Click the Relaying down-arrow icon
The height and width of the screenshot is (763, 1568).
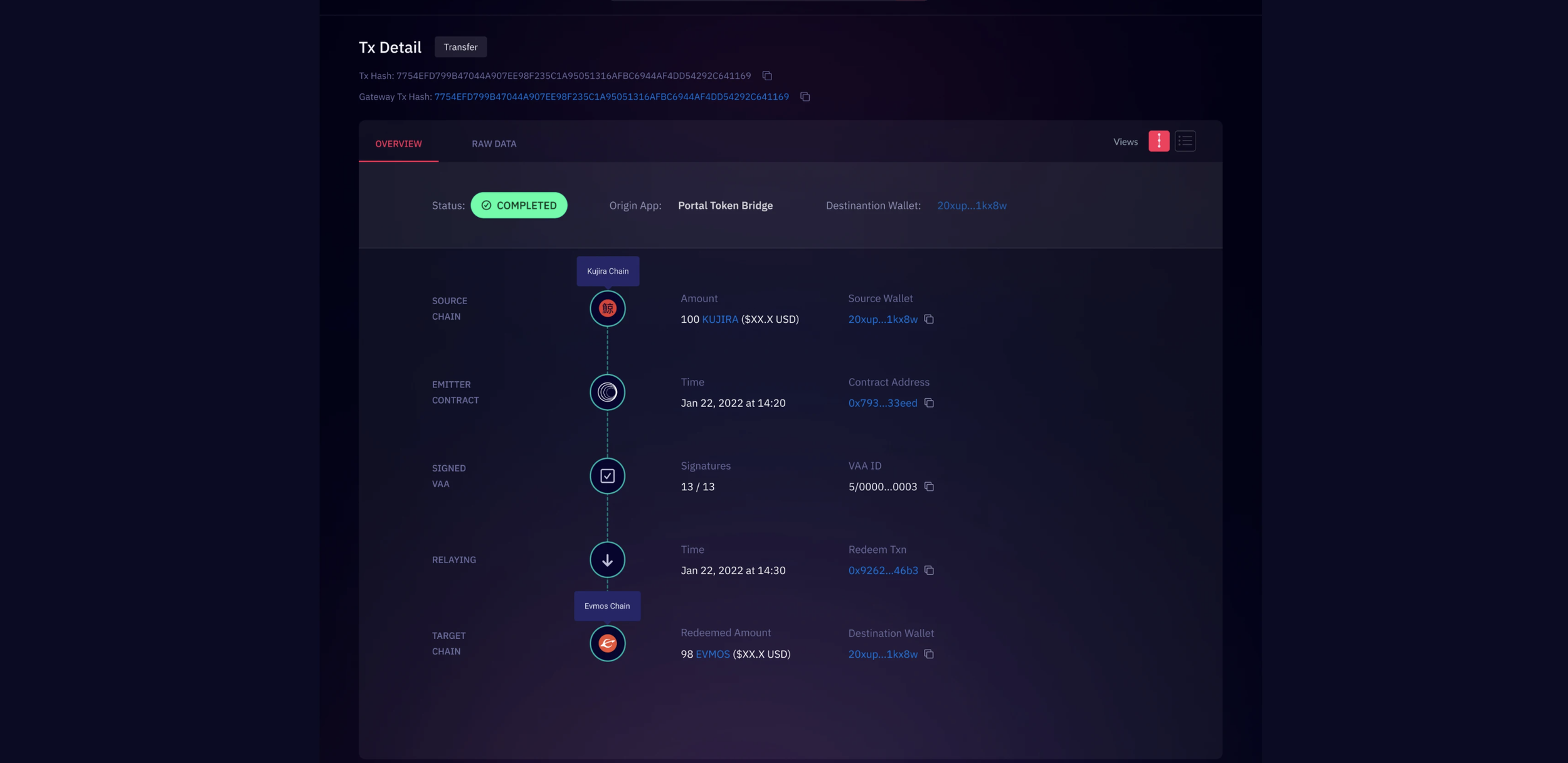607,560
